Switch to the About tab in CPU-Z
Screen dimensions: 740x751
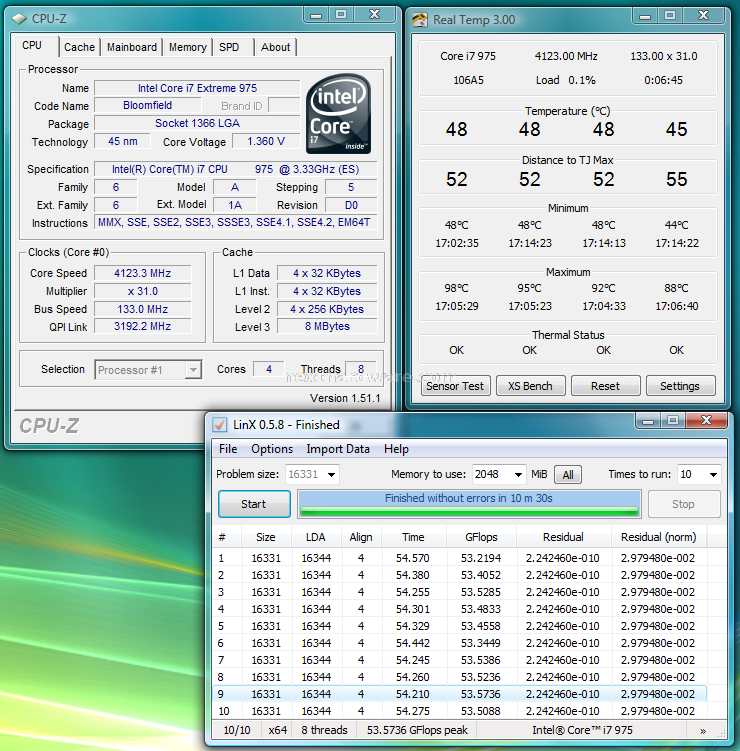point(275,47)
